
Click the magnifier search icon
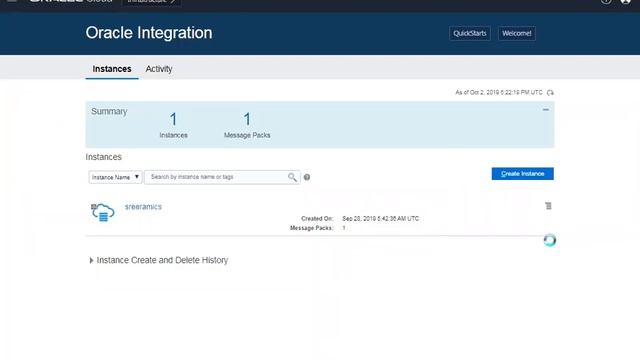[x=292, y=177]
